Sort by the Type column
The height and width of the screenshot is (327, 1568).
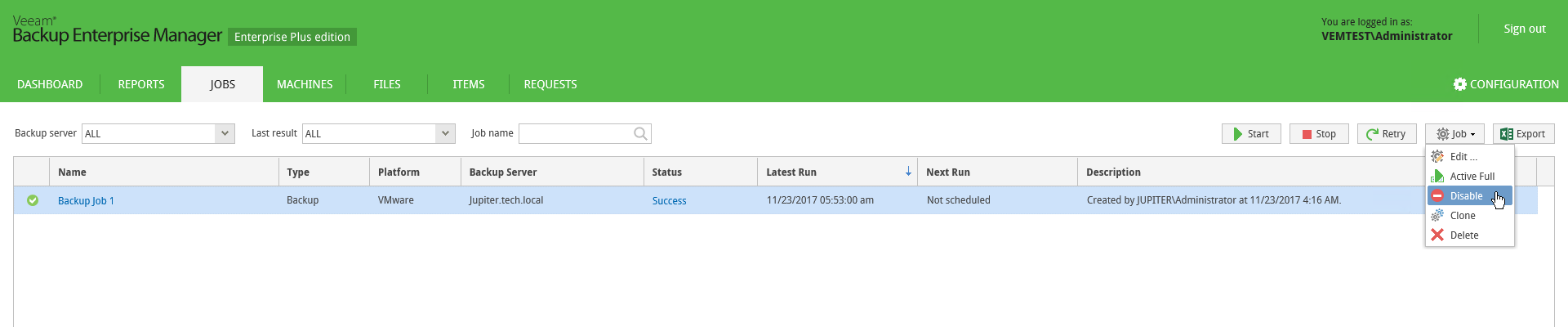pos(323,172)
